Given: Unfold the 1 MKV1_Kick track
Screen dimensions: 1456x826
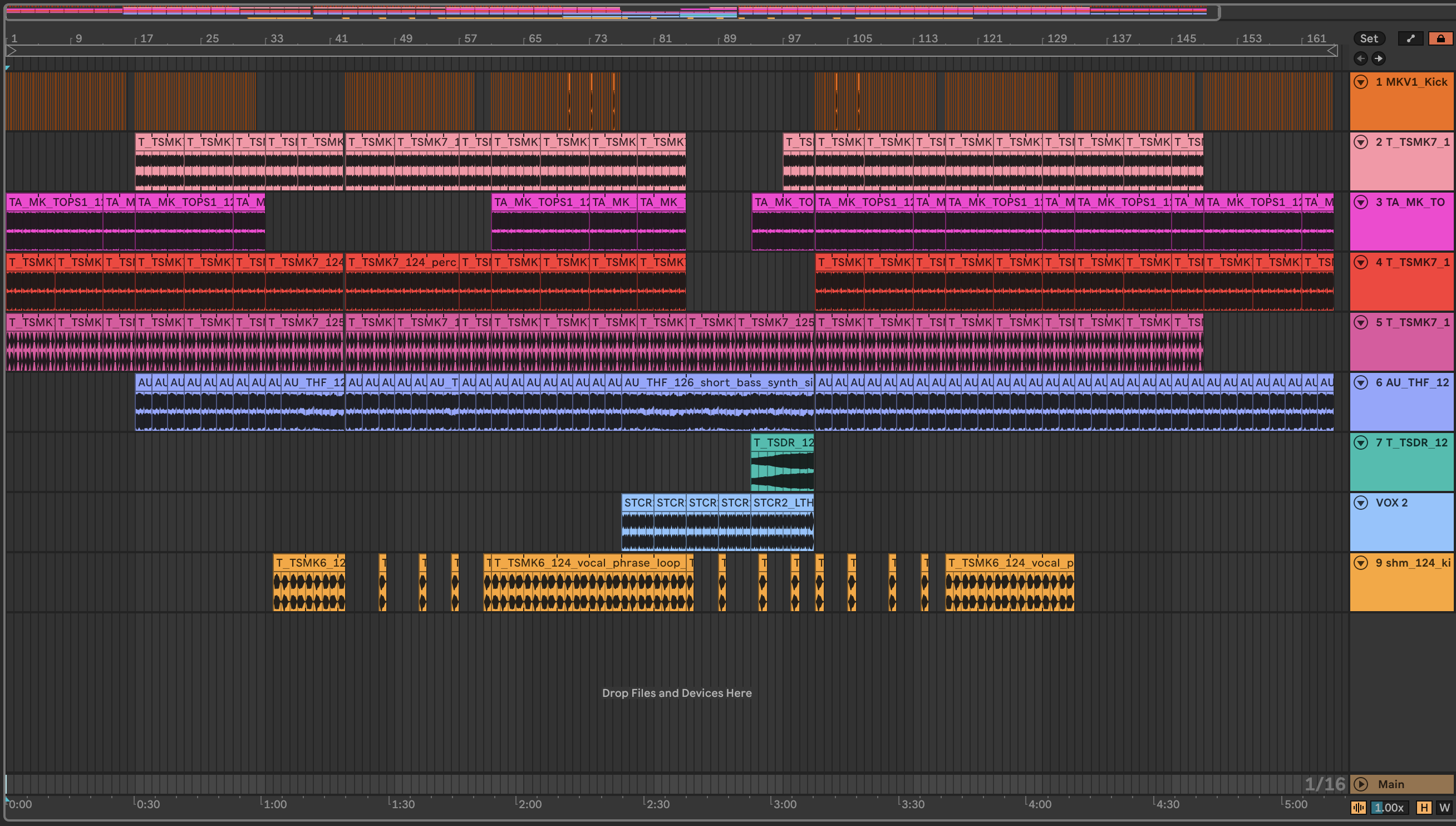Looking at the screenshot, I should pos(1361,82).
